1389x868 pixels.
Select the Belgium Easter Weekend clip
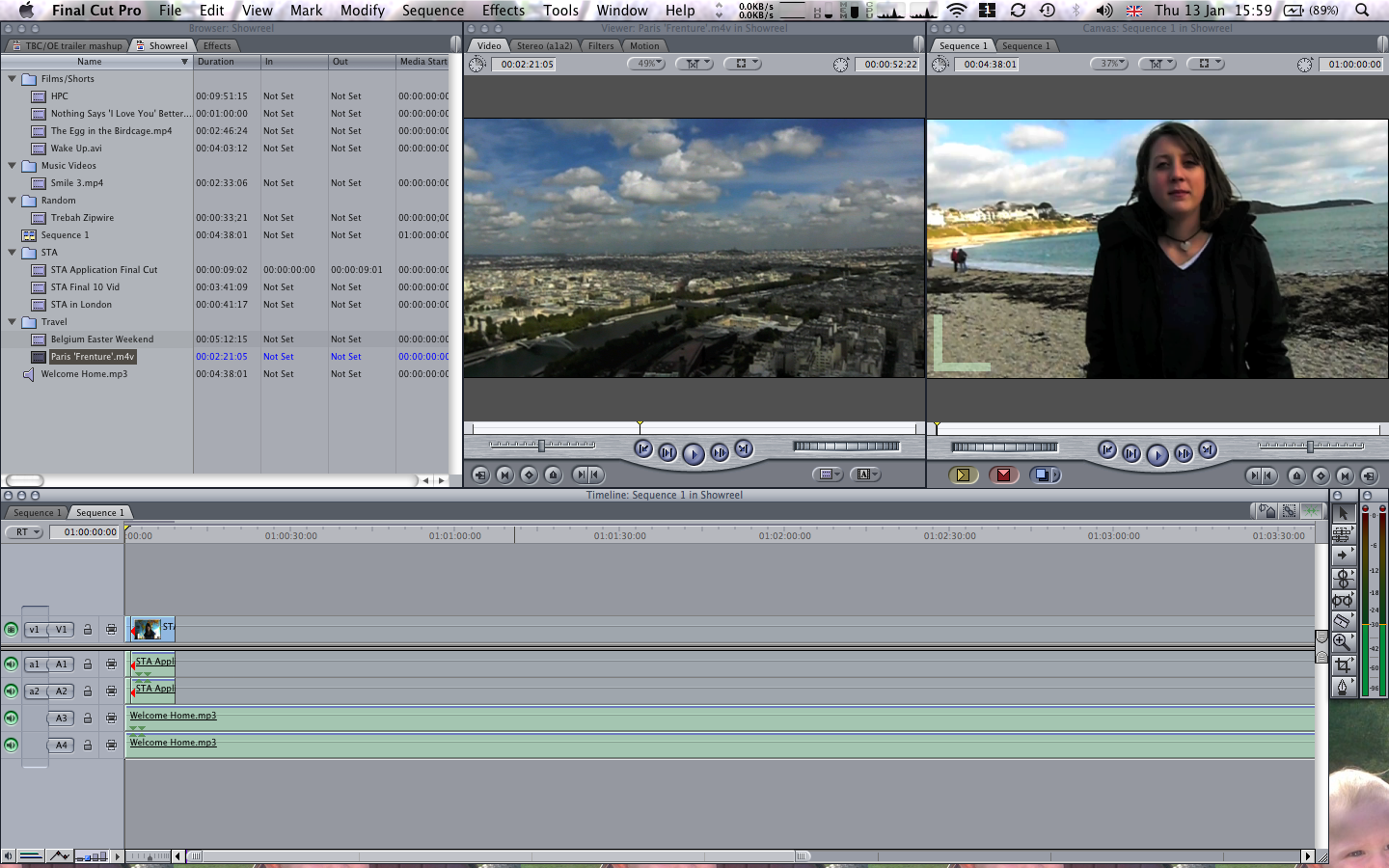pyautogui.click(x=101, y=339)
